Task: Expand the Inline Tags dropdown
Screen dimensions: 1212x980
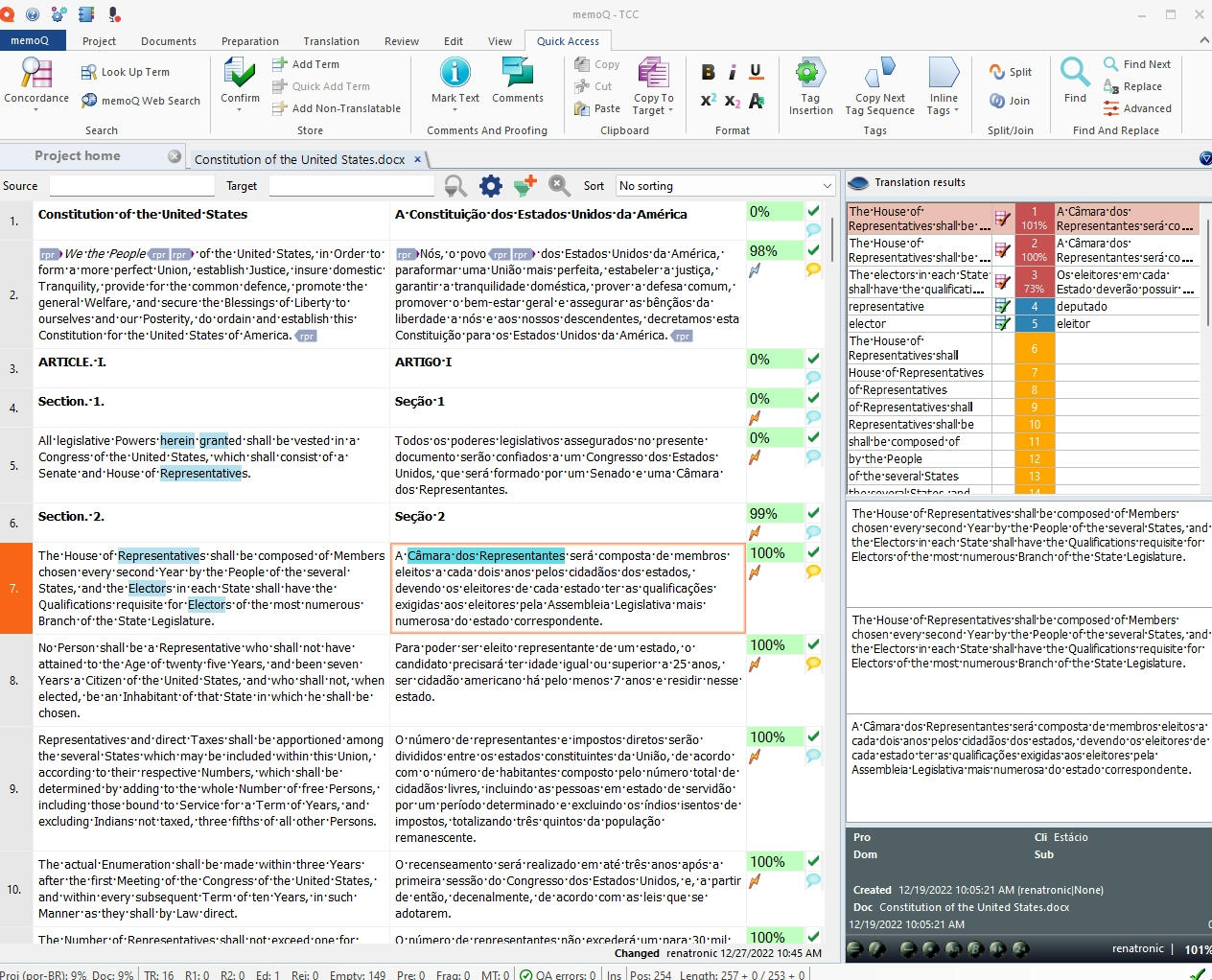Action: tap(944, 110)
